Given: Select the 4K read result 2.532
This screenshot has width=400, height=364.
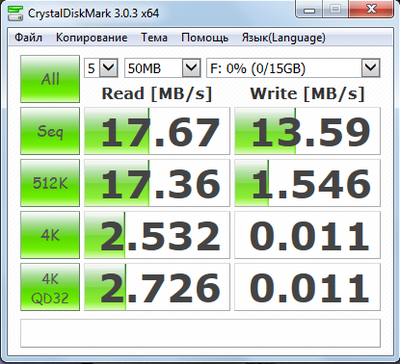Looking at the screenshot, I should tap(157, 235).
